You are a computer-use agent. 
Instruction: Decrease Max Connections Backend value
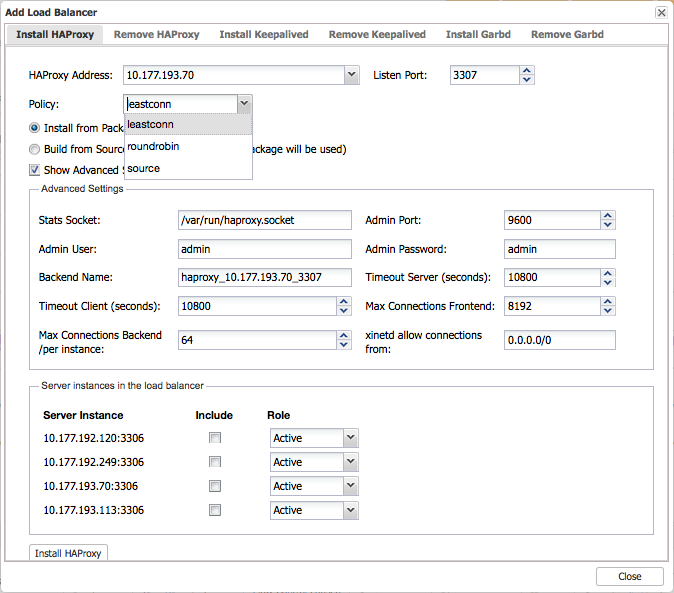[344, 345]
